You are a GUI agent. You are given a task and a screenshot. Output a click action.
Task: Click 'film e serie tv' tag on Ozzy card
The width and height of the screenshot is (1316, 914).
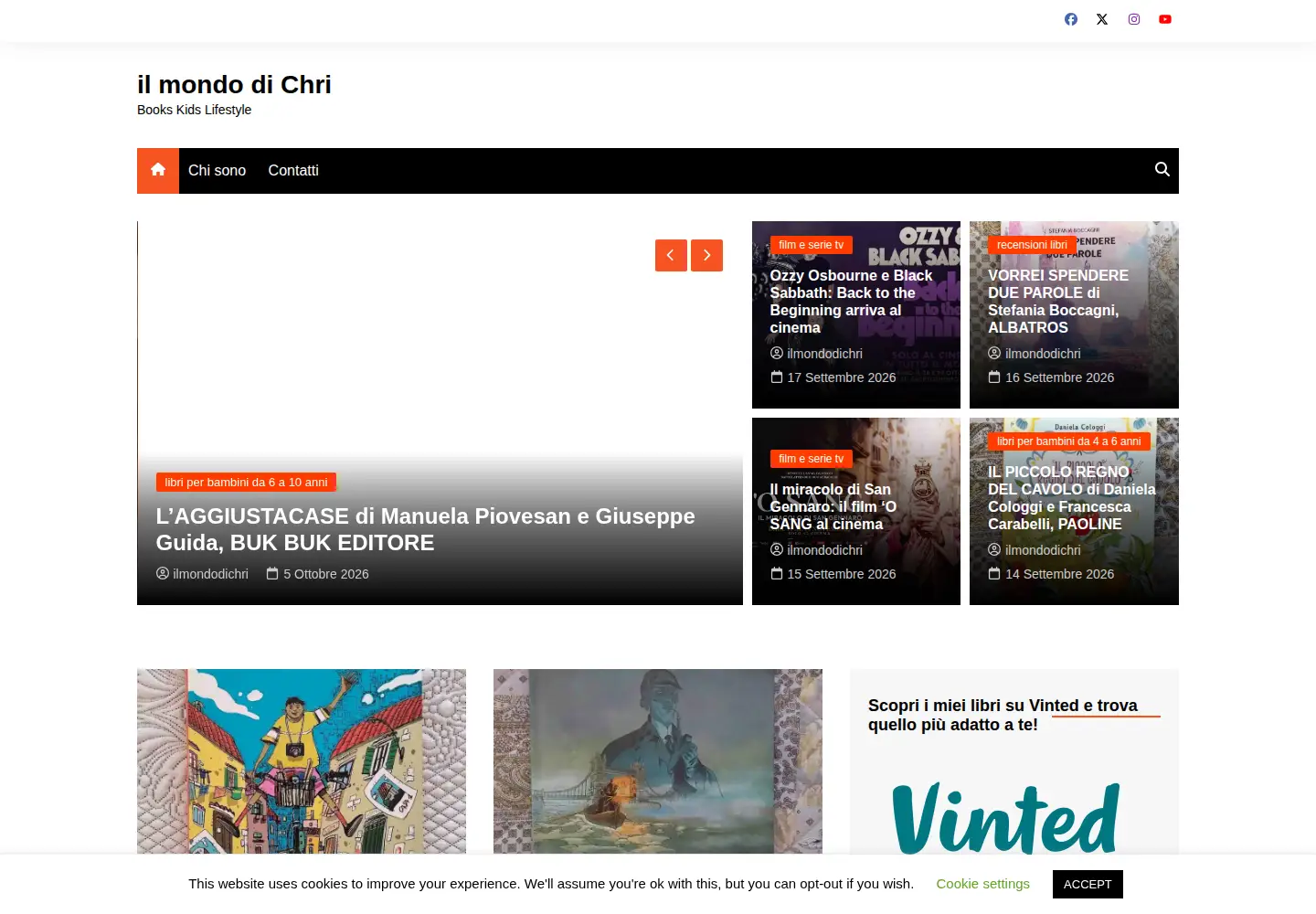pos(812,245)
